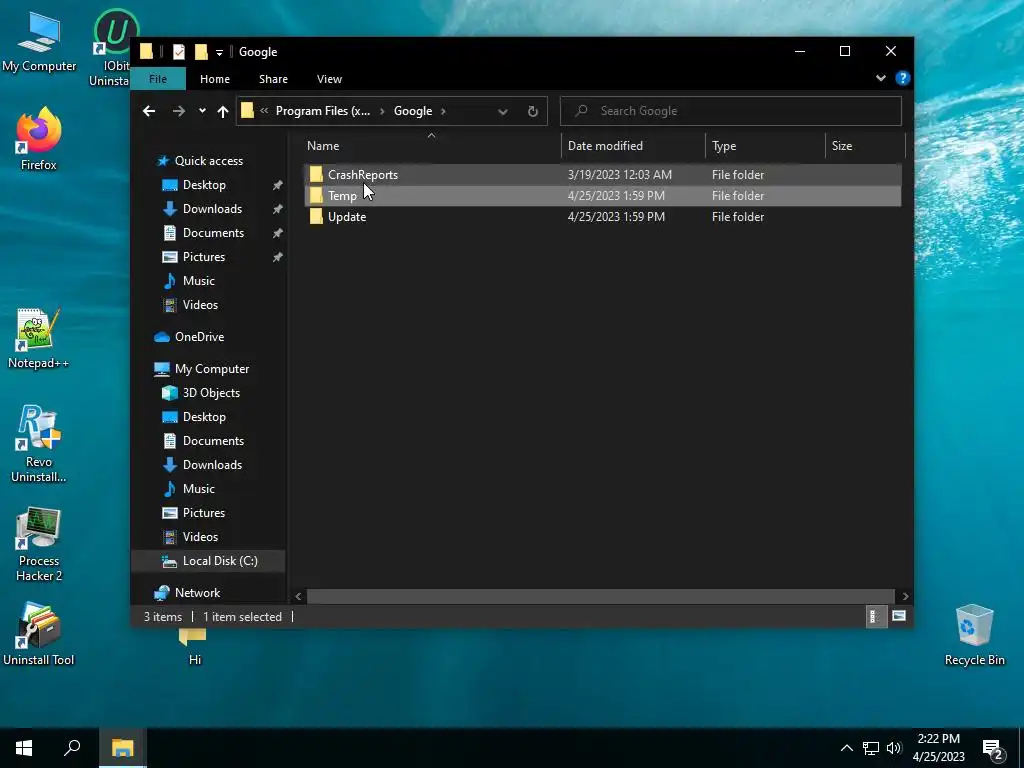Image resolution: width=1024 pixels, height=768 pixels.
Task: Select the Update folder icon
Action: (x=316, y=217)
